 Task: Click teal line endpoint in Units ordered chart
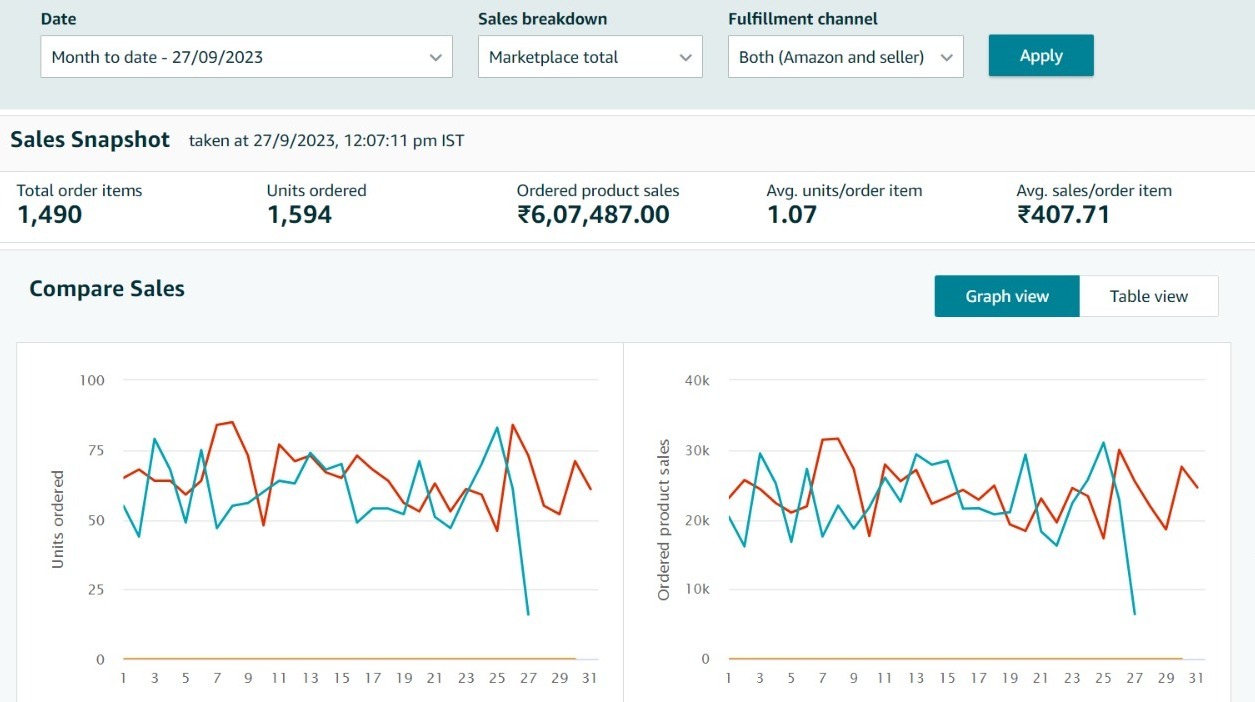pyautogui.click(x=528, y=614)
